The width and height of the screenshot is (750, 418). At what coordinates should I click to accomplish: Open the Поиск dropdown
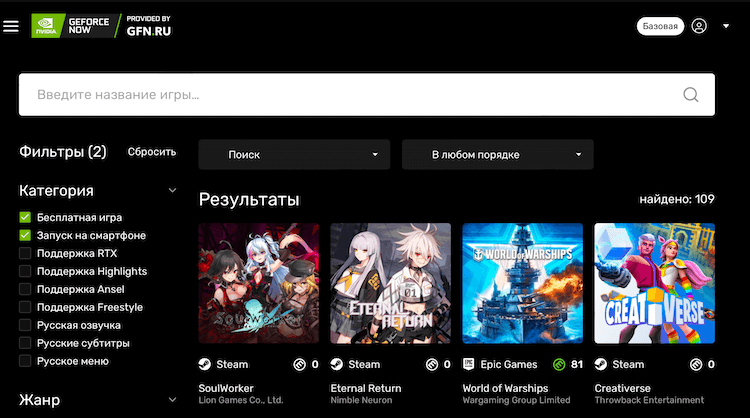pyautogui.click(x=294, y=154)
